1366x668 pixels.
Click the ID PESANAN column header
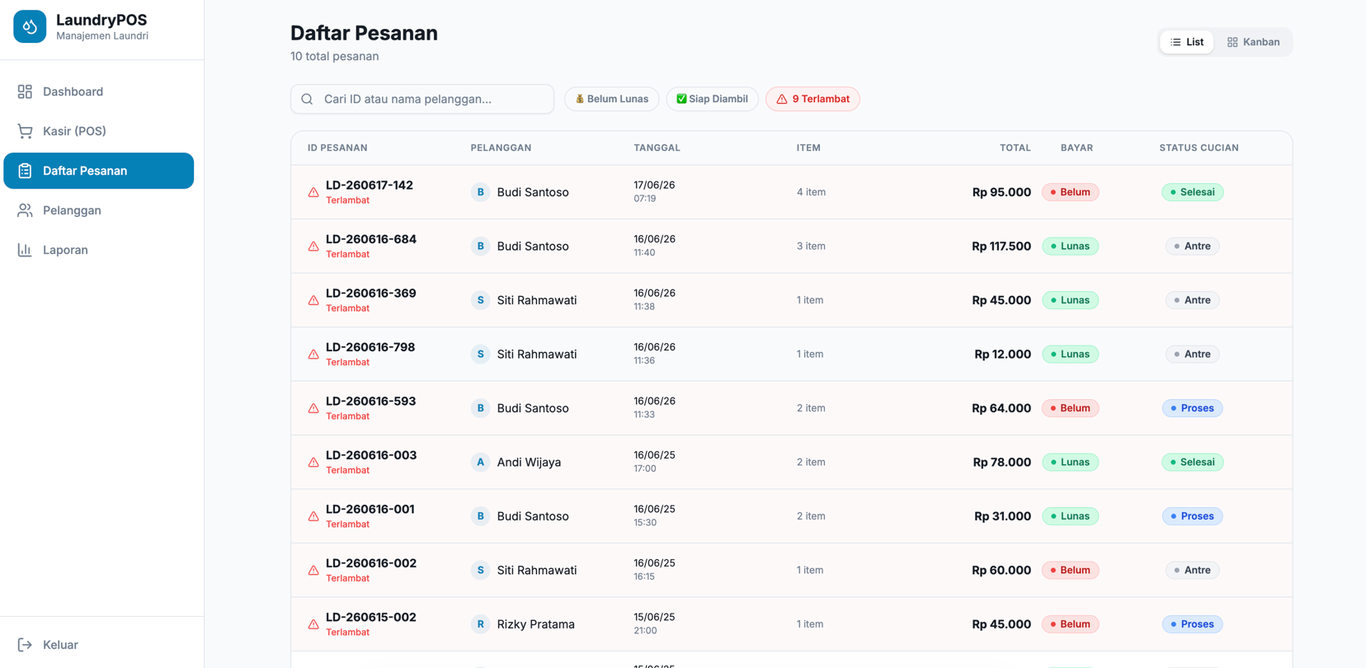(x=337, y=148)
